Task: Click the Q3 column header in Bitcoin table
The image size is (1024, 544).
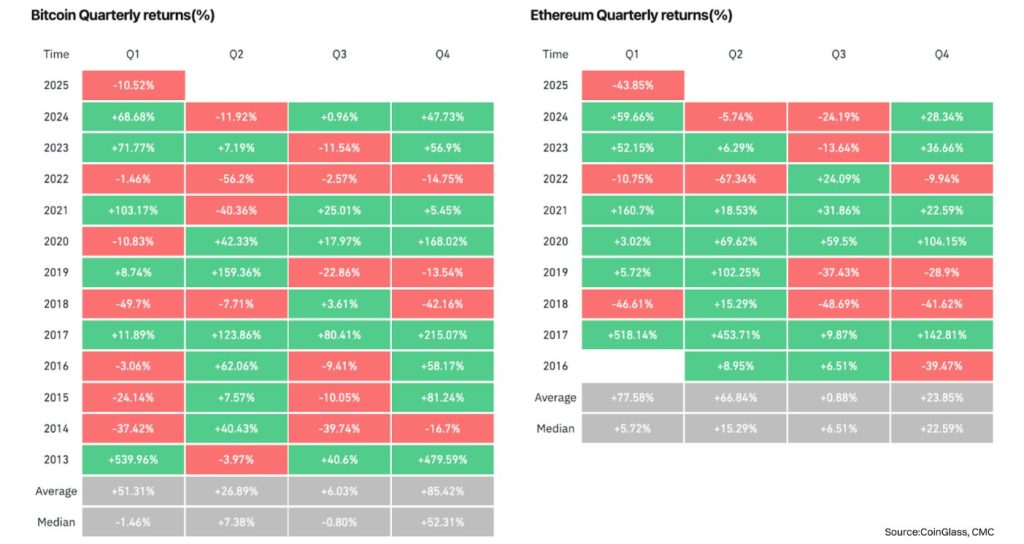Action: [x=339, y=54]
